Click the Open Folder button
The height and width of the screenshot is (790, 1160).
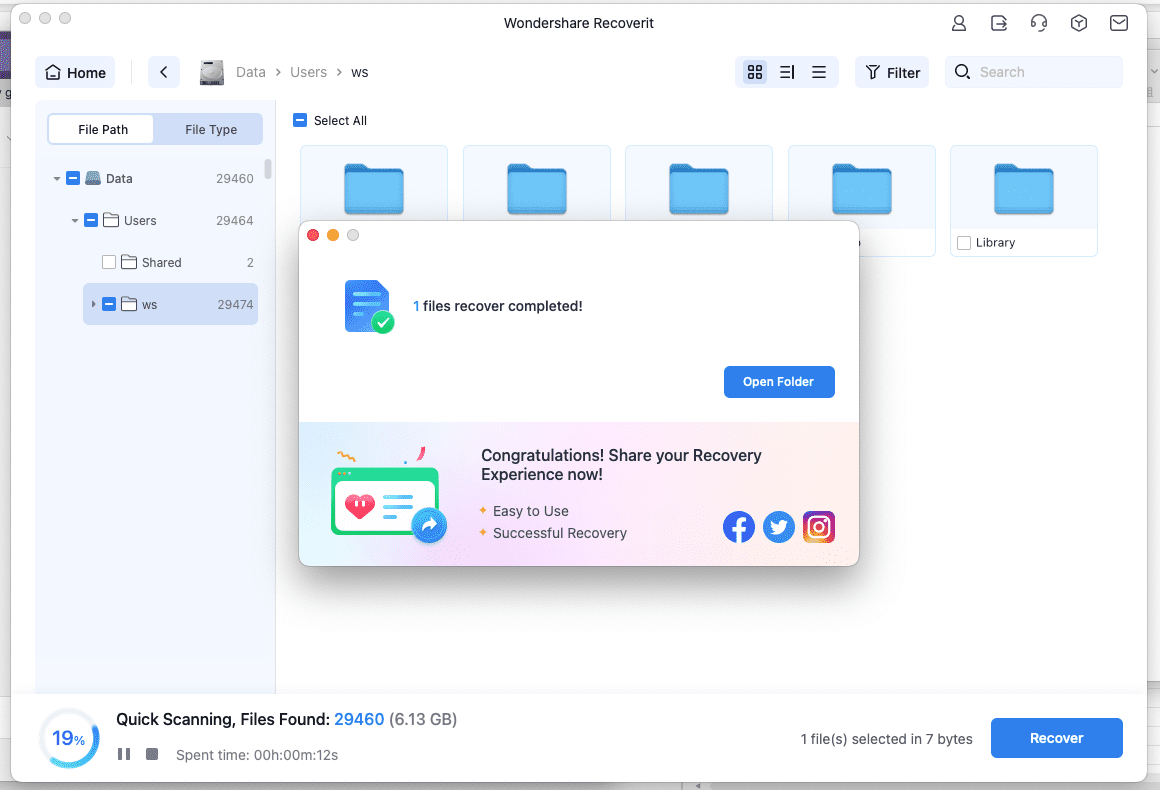click(778, 381)
